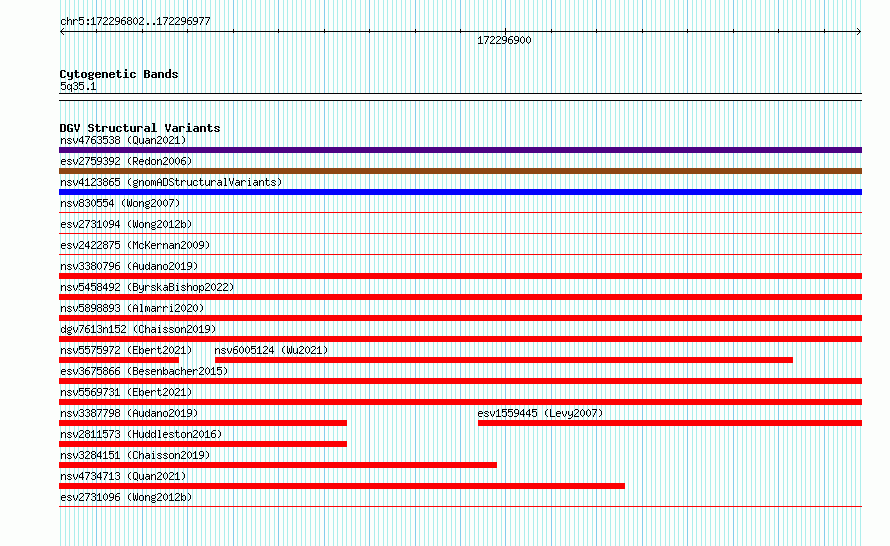Viewport: 890px width, 546px height.
Task: Click the right arrow on the ruler
Action: coord(859,32)
